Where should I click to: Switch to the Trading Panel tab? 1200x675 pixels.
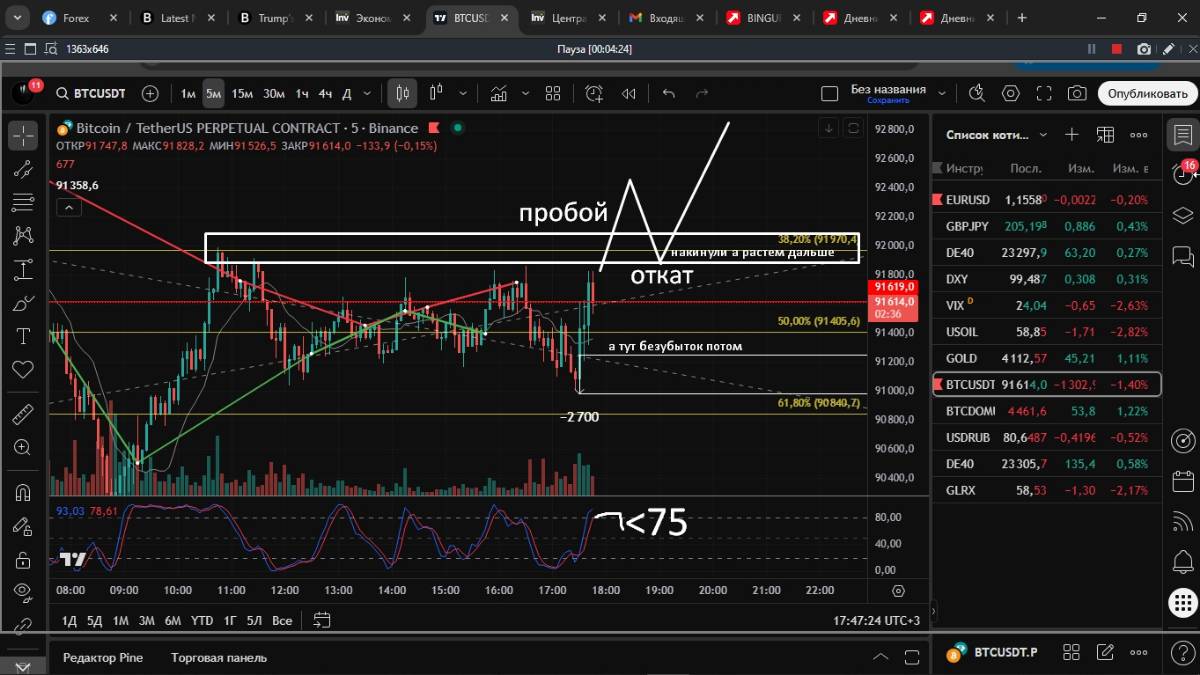coord(219,657)
